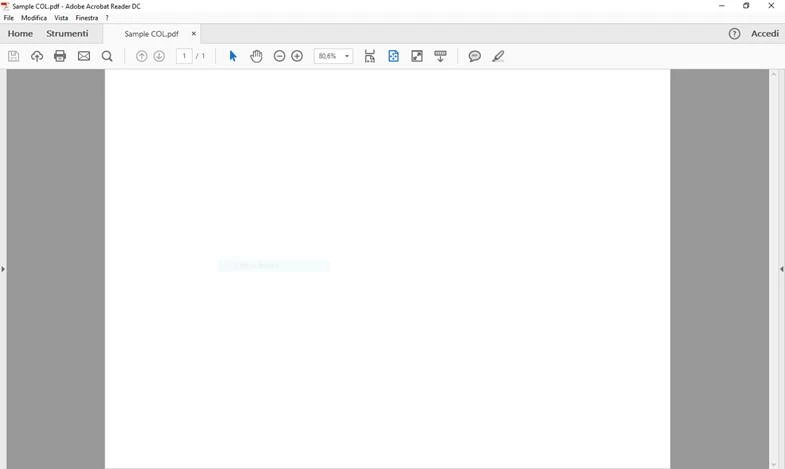Select the Sample COL.pdf document tab
Image resolution: width=785 pixels, height=469 pixels.
151,34
